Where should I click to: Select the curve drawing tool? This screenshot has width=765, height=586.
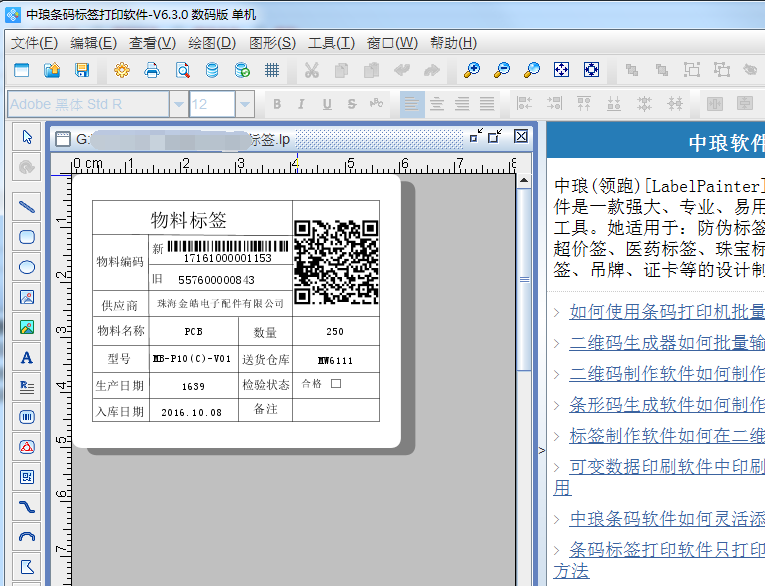click(27, 507)
